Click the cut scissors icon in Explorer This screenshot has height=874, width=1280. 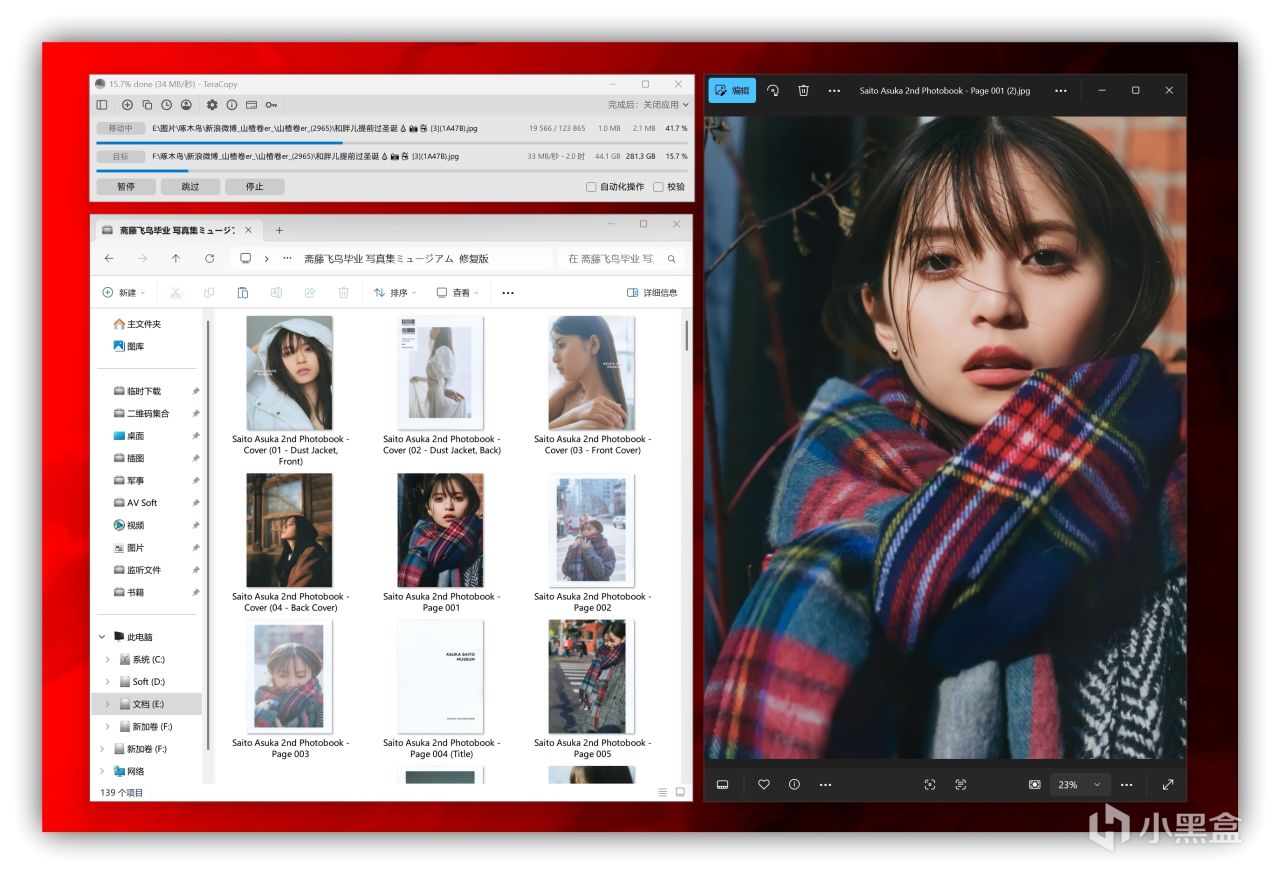point(175,293)
